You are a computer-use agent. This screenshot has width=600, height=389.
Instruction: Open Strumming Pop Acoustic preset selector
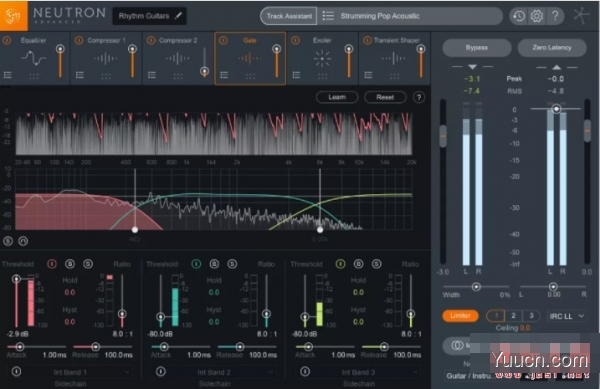pos(410,16)
